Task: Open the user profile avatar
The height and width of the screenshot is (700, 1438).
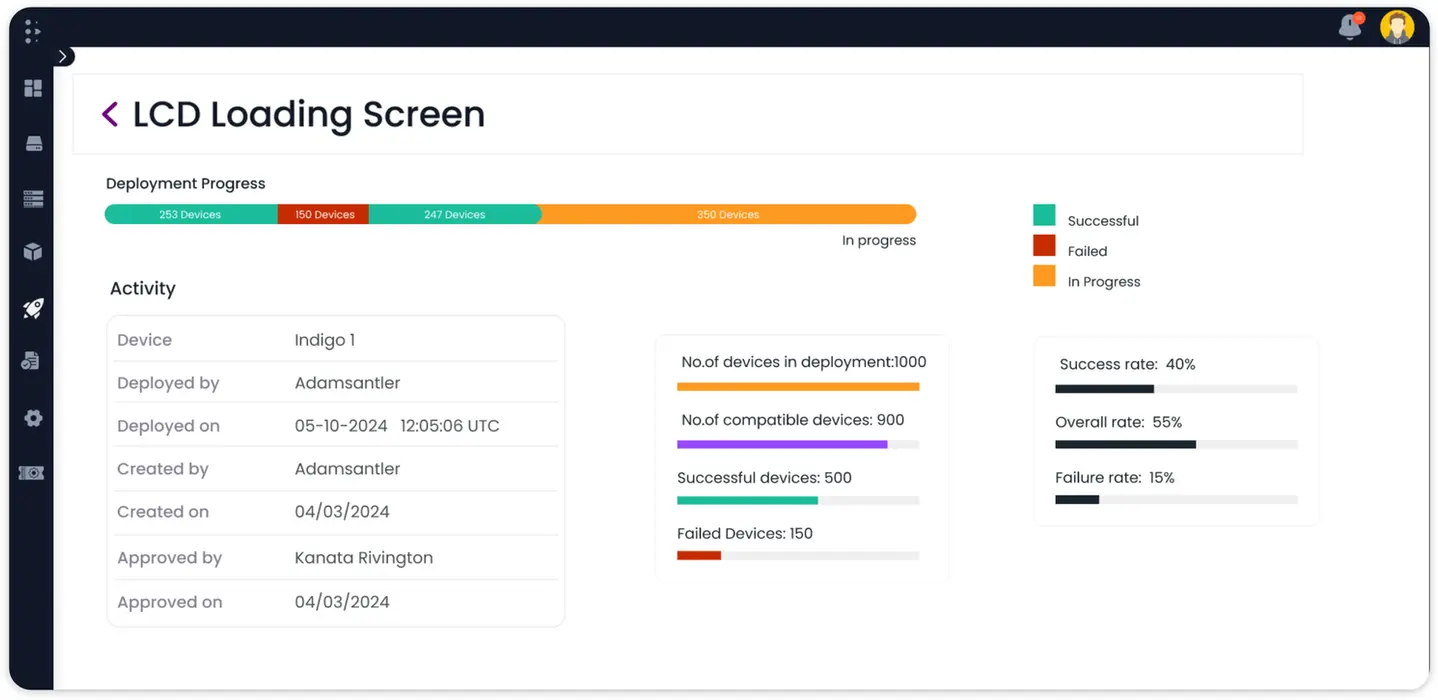Action: (x=1397, y=27)
